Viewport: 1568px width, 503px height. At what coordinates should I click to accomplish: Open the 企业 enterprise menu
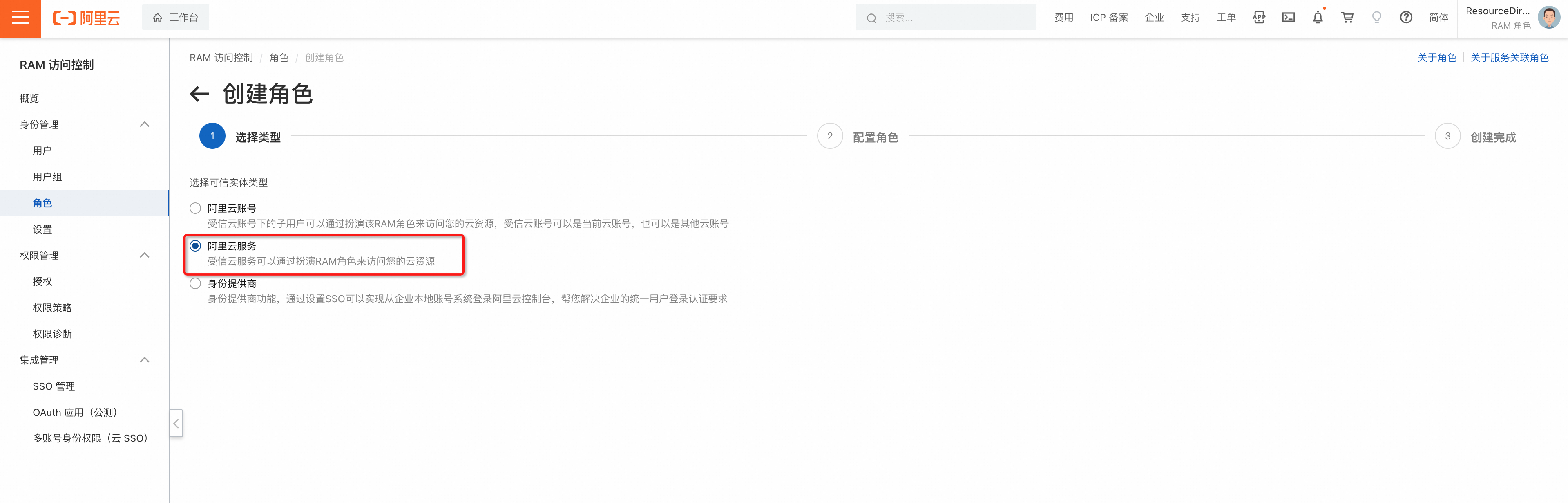(1153, 18)
